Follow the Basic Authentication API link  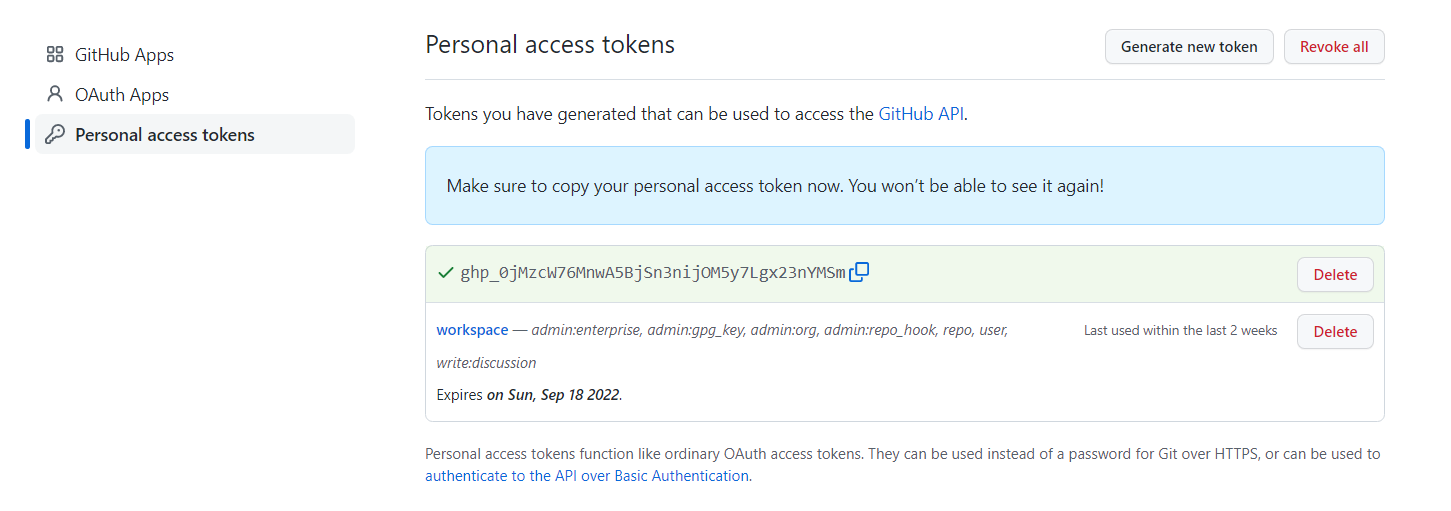(x=587, y=476)
